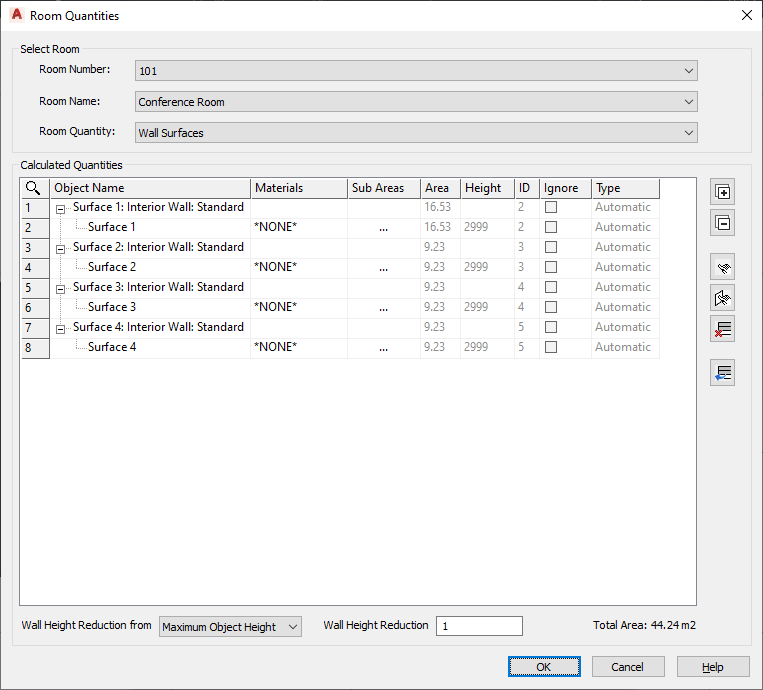Screen dimensions: 763x690
Task: Click the magnifier icon in table header
Action: [x=33, y=188]
